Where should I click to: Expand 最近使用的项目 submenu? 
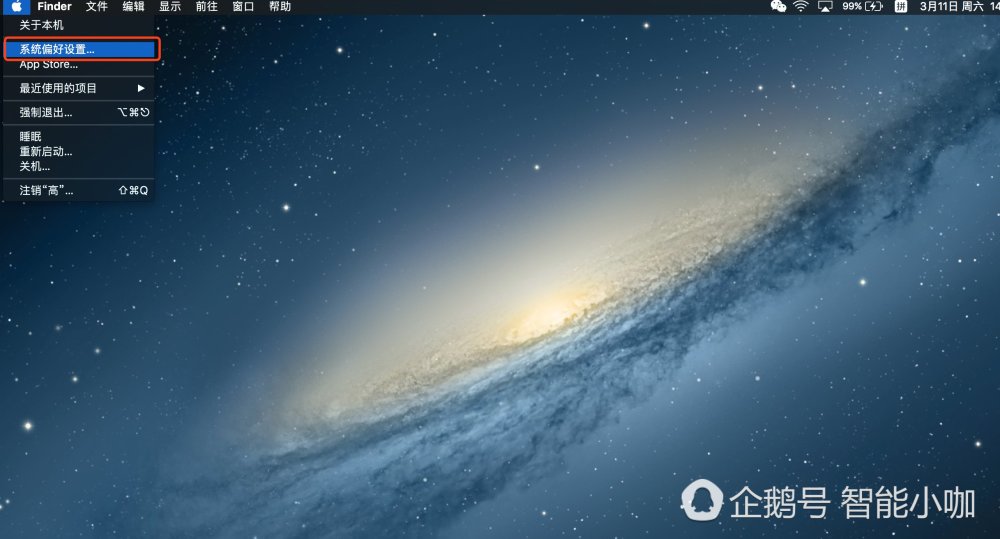tap(79, 88)
